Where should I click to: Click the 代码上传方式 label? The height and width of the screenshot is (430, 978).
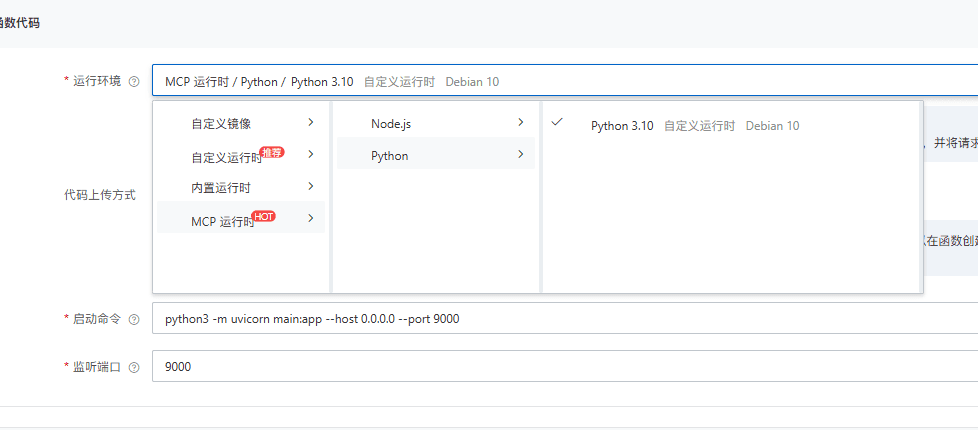point(100,195)
